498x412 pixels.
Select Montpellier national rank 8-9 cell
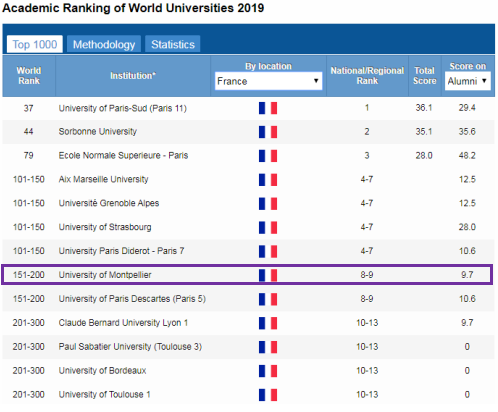(367, 275)
